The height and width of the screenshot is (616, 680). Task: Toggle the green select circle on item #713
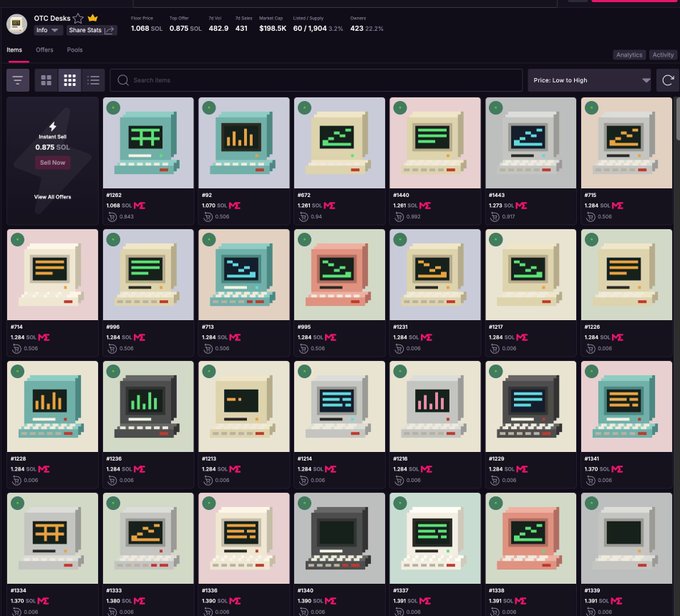pos(209,239)
